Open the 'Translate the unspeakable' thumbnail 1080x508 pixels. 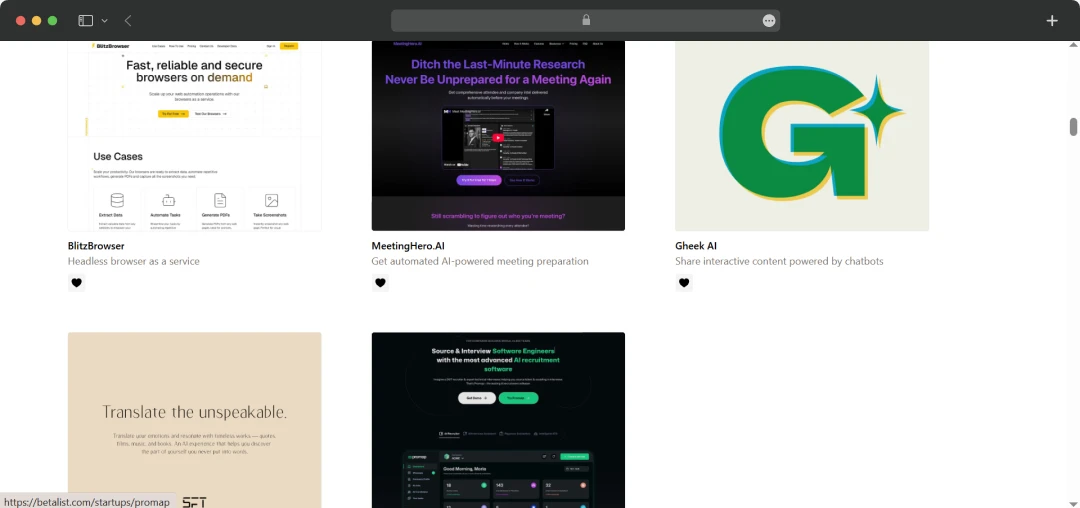click(195, 420)
